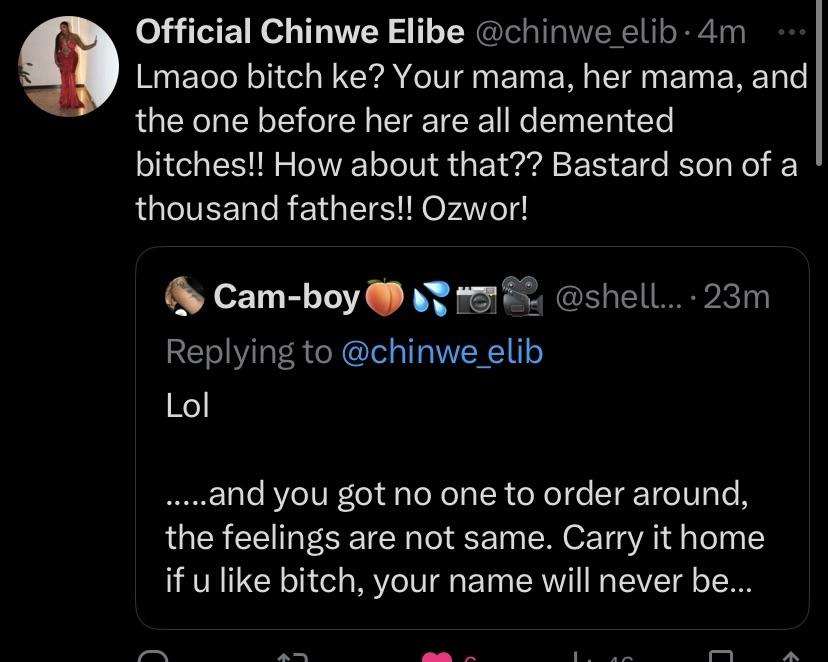This screenshot has width=828, height=662.
Task: Open the three-dot more options menu
Action: point(792,33)
